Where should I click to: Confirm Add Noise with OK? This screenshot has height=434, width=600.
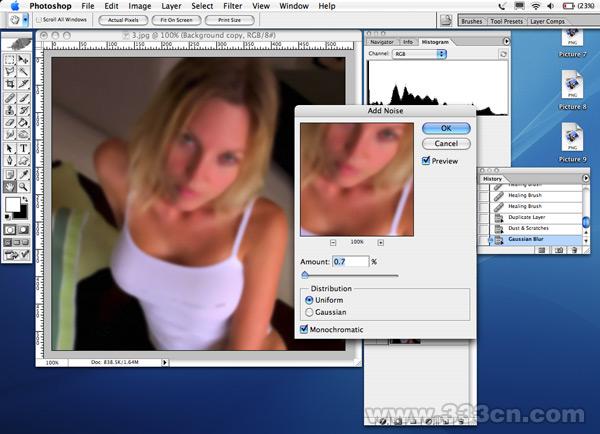[445, 128]
